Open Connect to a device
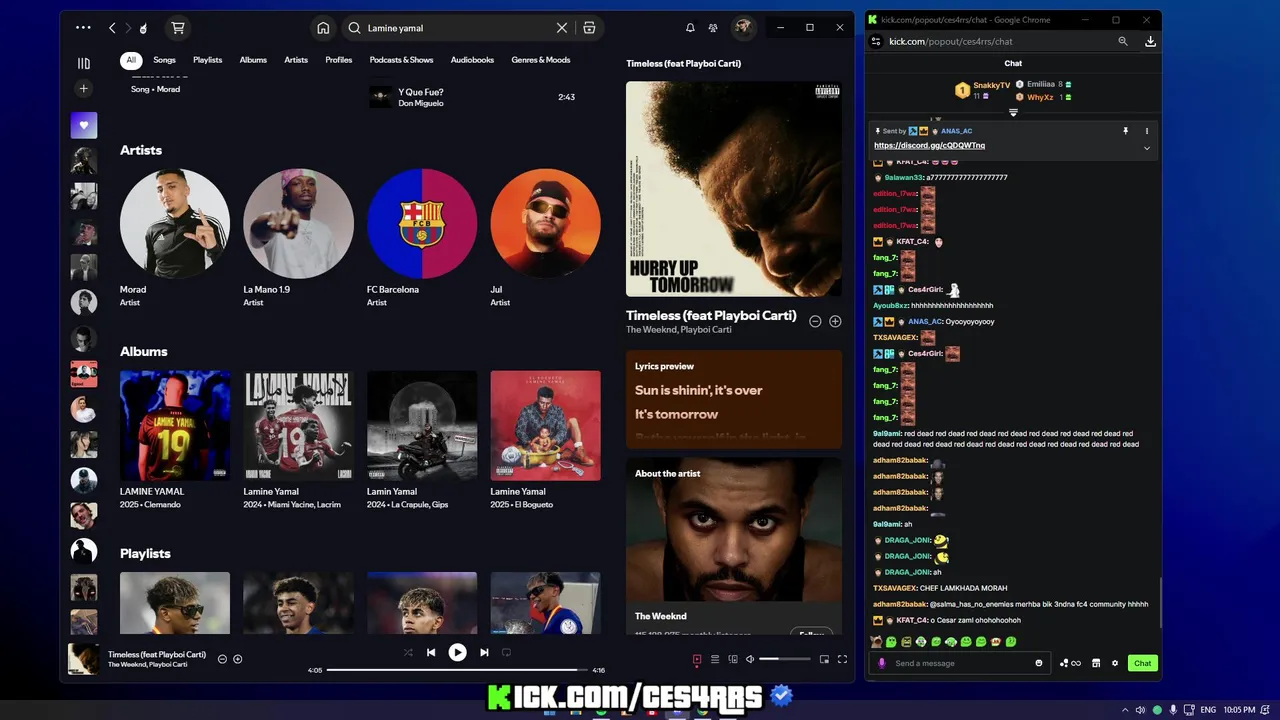This screenshot has width=1280, height=720. pyautogui.click(x=733, y=659)
